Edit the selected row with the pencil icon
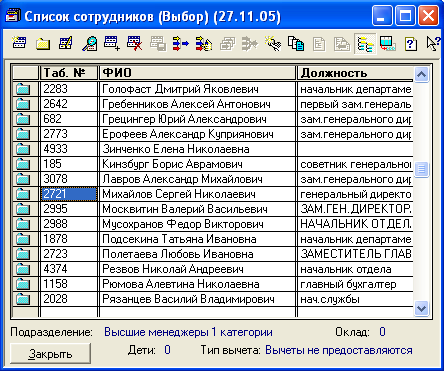 (x=66, y=43)
